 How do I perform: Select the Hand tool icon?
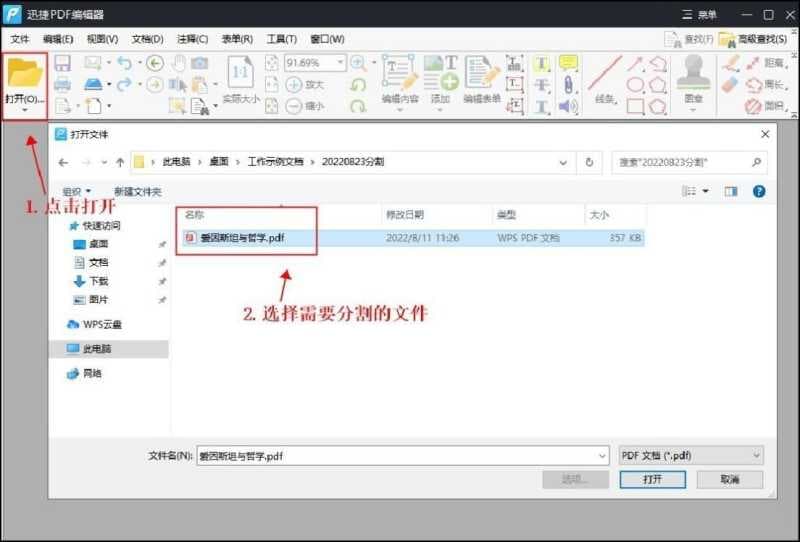click(x=178, y=63)
